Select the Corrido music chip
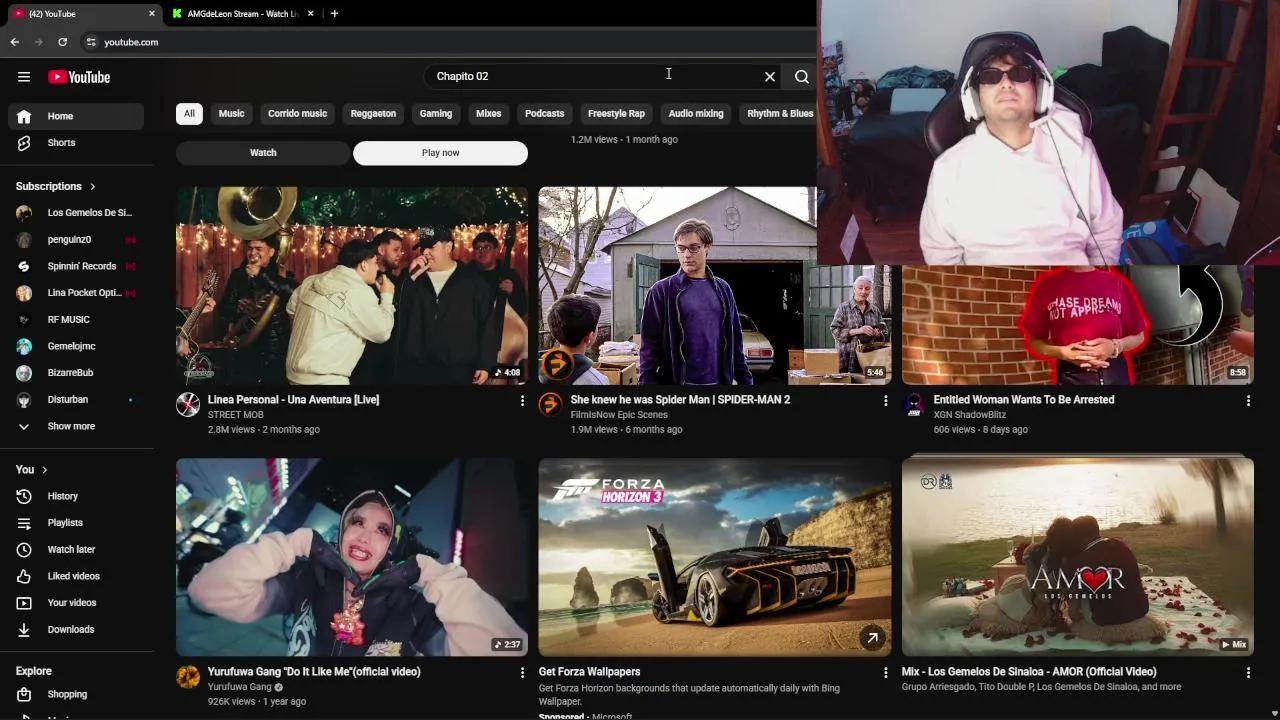 [x=297, y=113]
